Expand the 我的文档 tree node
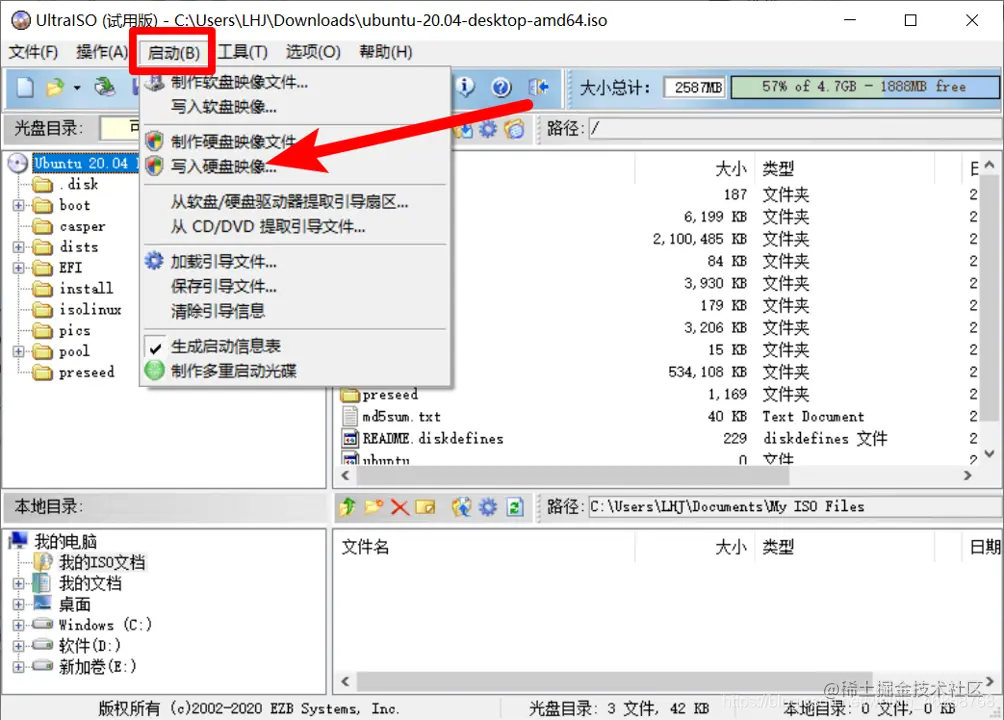The width and height of the screenshot is (1004, 720). point(19,584)
